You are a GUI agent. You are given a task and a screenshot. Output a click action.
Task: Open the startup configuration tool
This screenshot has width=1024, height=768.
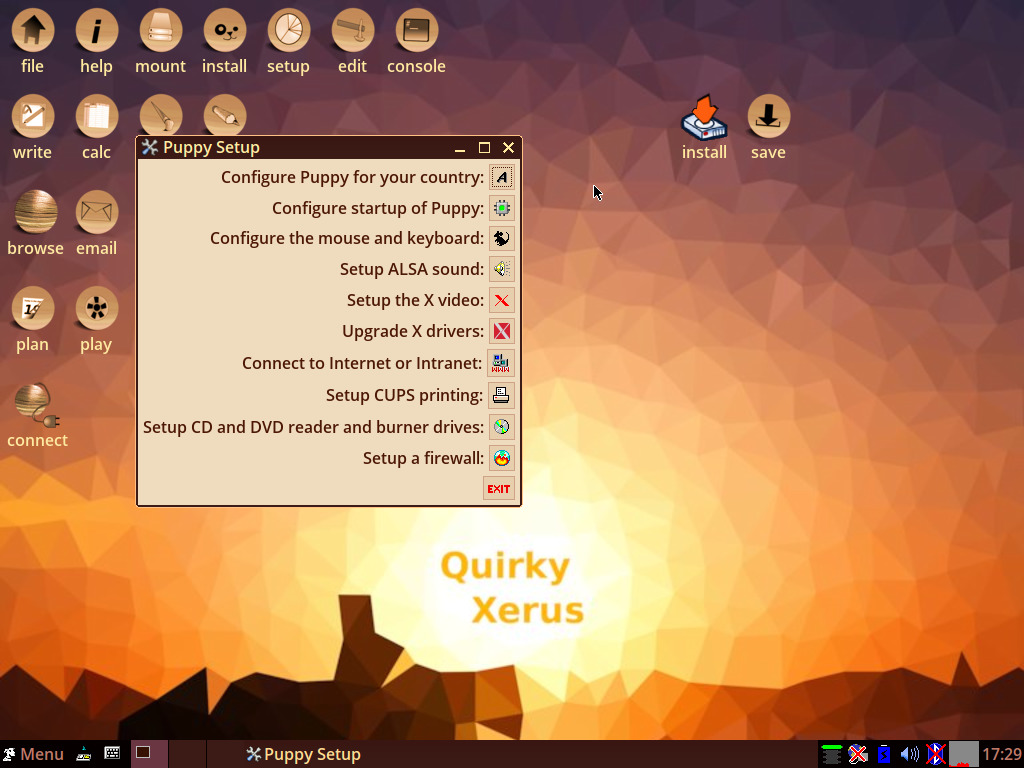[500, 208]
